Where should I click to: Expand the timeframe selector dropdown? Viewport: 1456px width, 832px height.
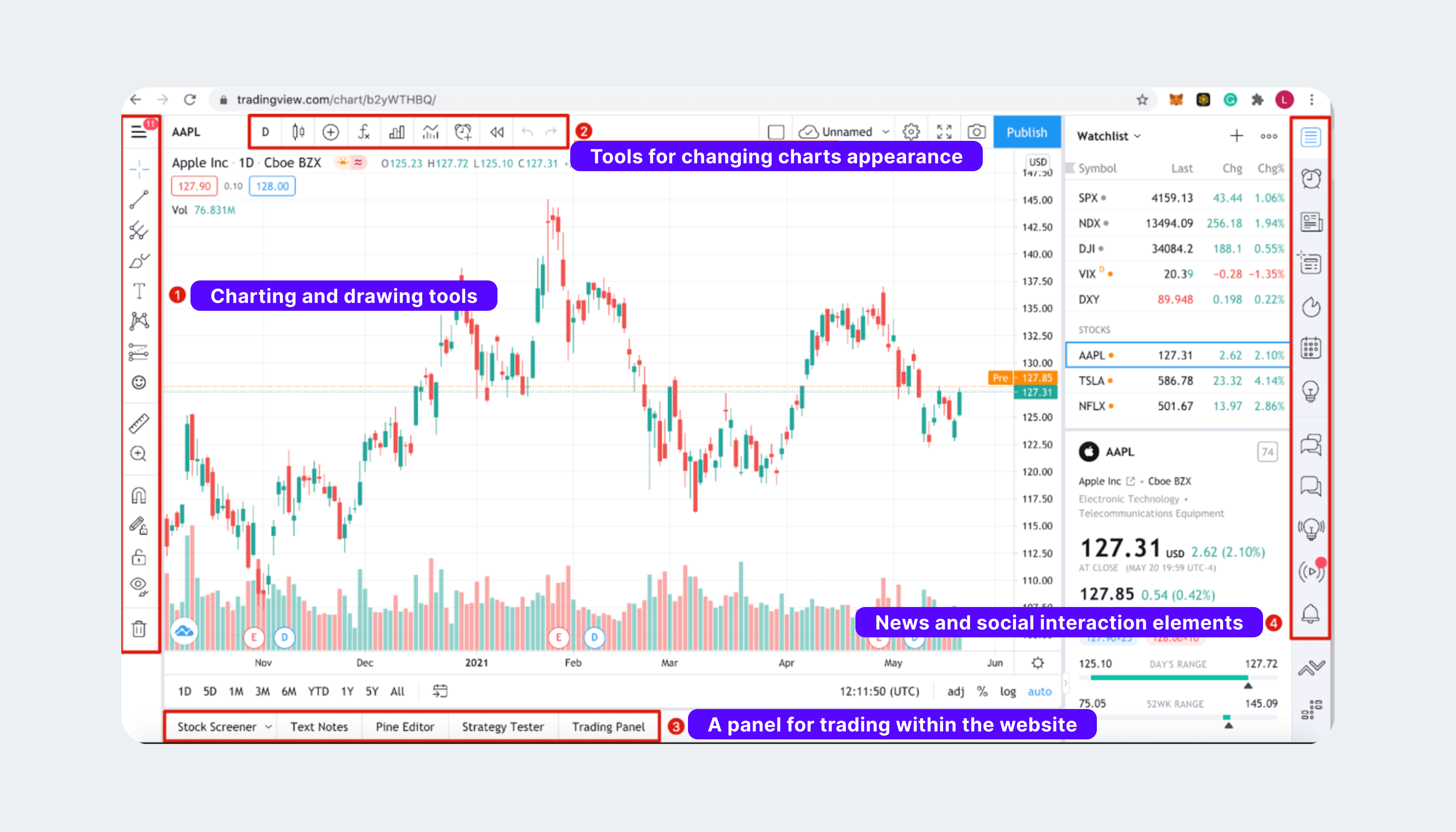click(264, 131)
